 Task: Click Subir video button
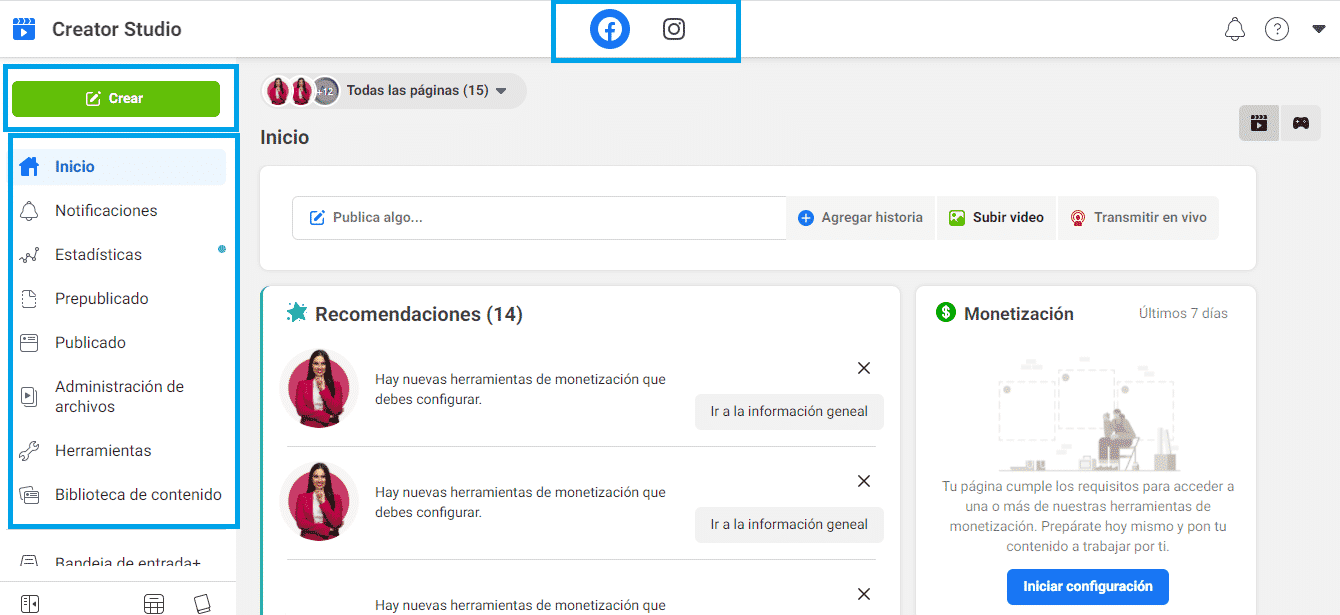click(x=996, y=218)
